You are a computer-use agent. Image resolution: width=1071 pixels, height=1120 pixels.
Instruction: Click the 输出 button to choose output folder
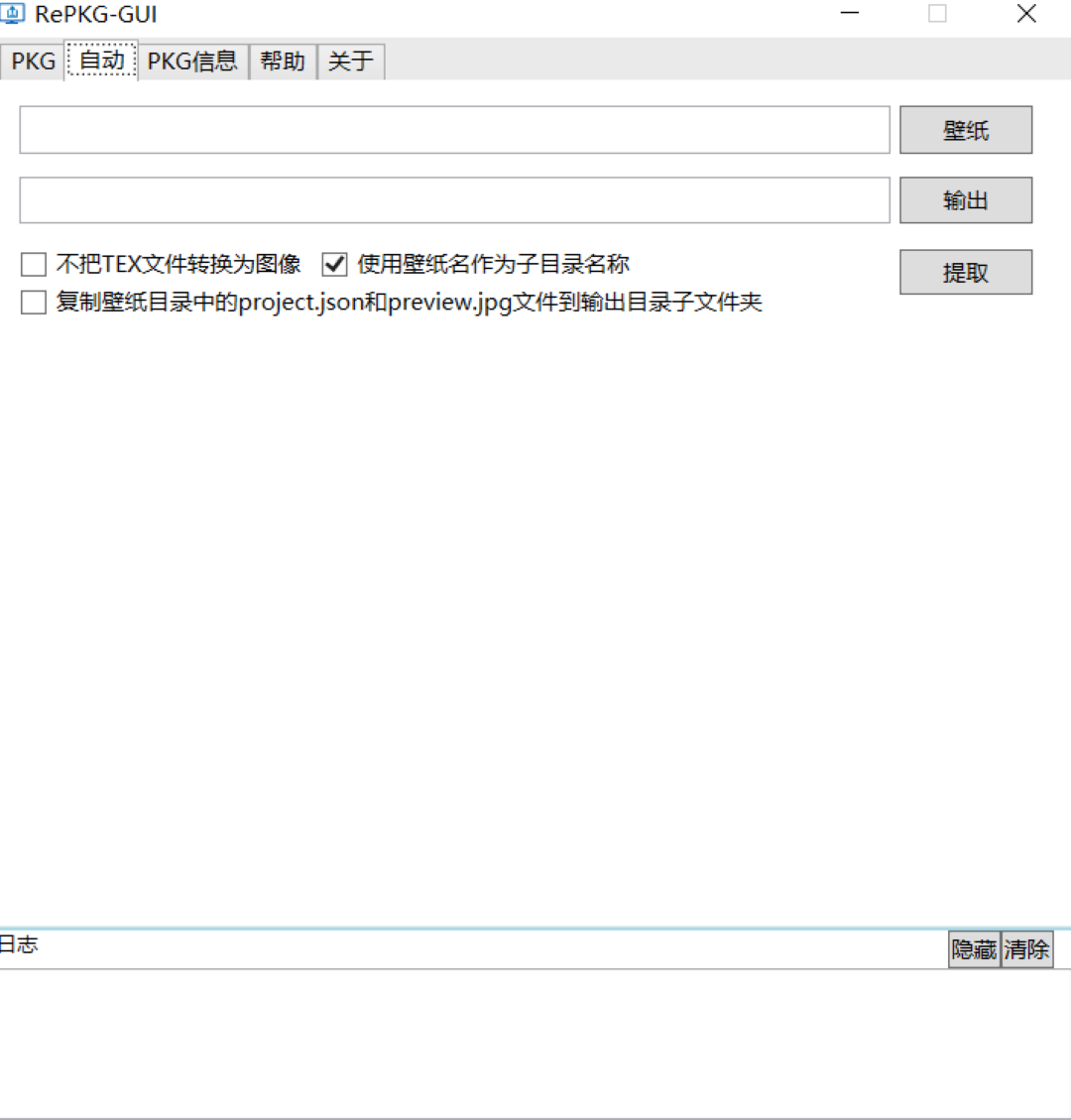pos(965,199)
